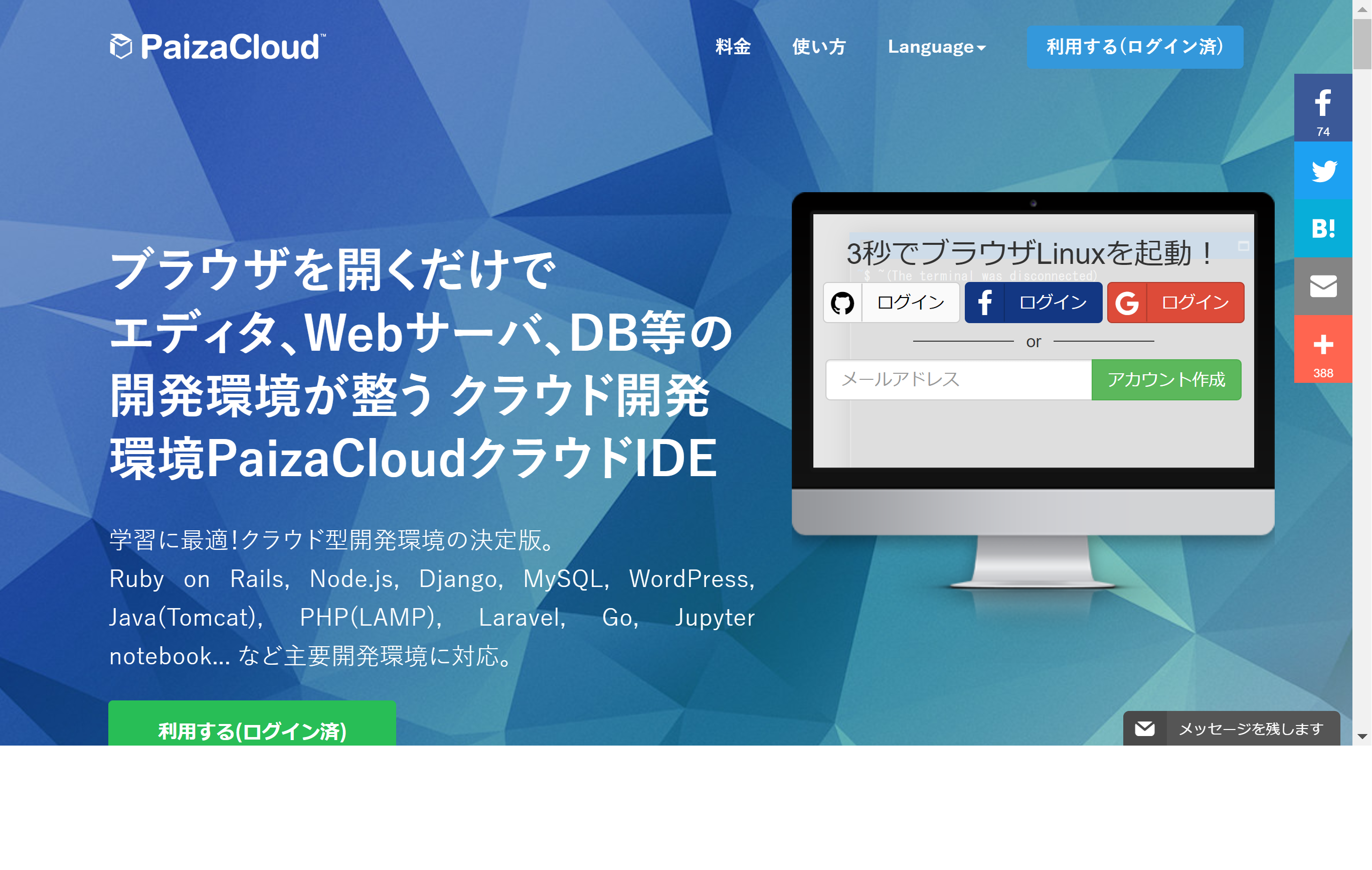The image size is (1372, 870).
Task: Log in with Facebook button
Action: click(x=1033, y=303)
